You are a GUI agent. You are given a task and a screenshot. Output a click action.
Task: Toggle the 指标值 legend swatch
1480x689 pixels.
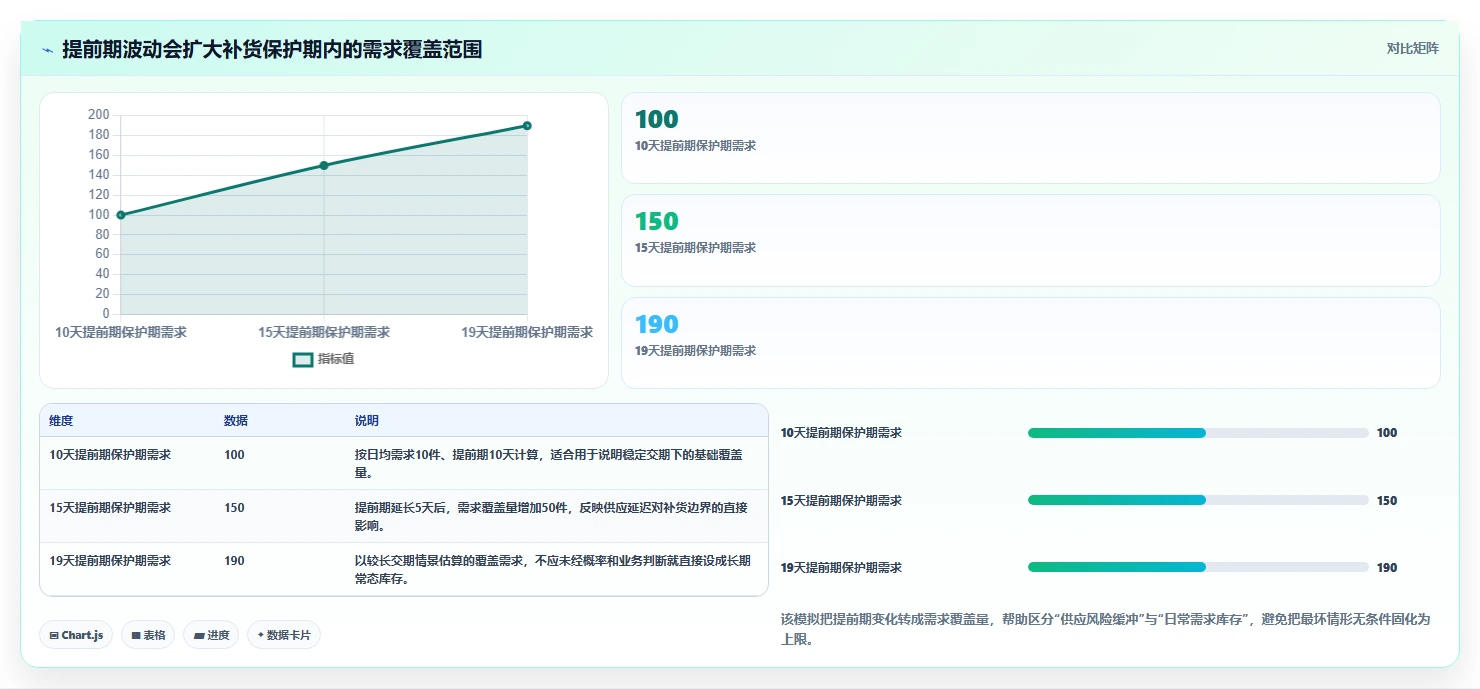click(x=303, y=359)
